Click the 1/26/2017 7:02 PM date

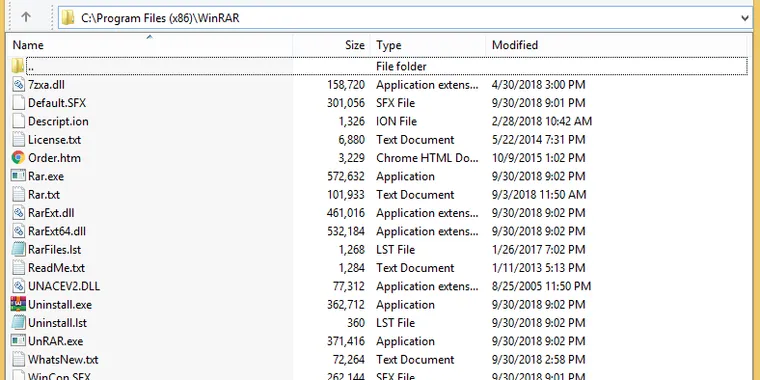[x=538, y=250]
